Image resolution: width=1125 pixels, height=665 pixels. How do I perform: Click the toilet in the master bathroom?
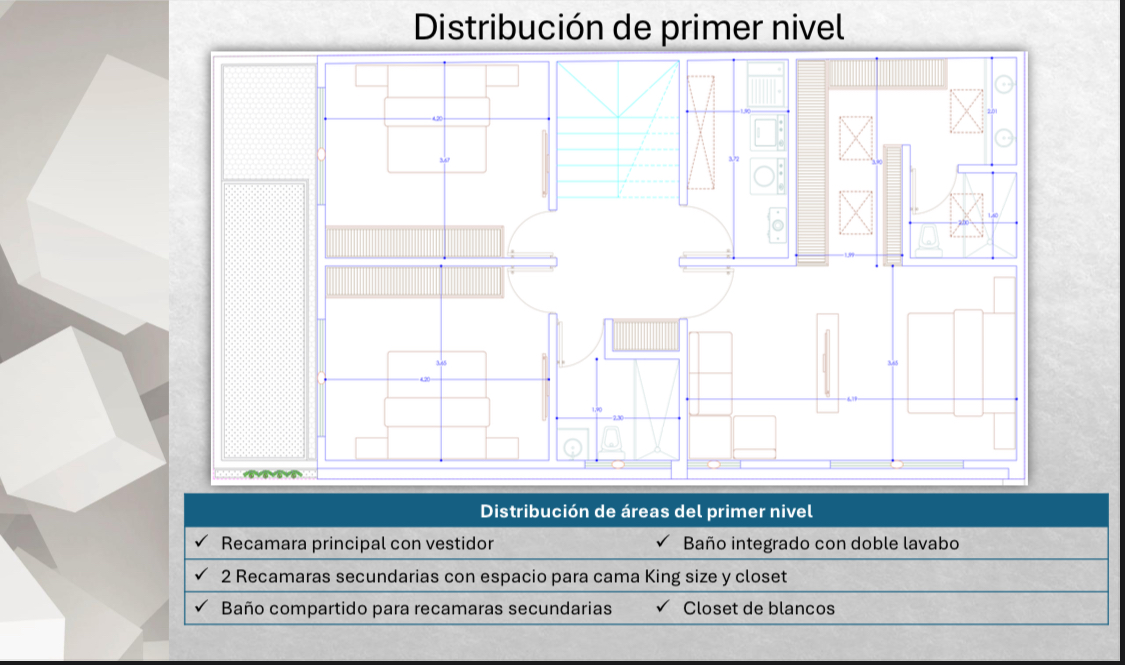click(x=930, y=239)
